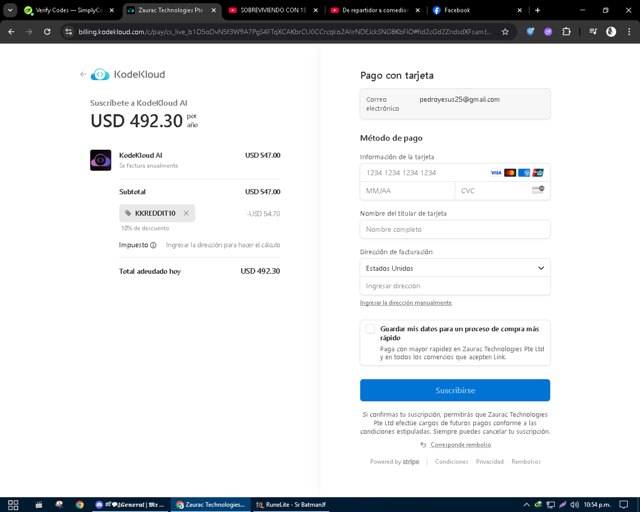
Task: Go back using the browser back arrow
Action: pyautogui.click(x=11, y=31)
